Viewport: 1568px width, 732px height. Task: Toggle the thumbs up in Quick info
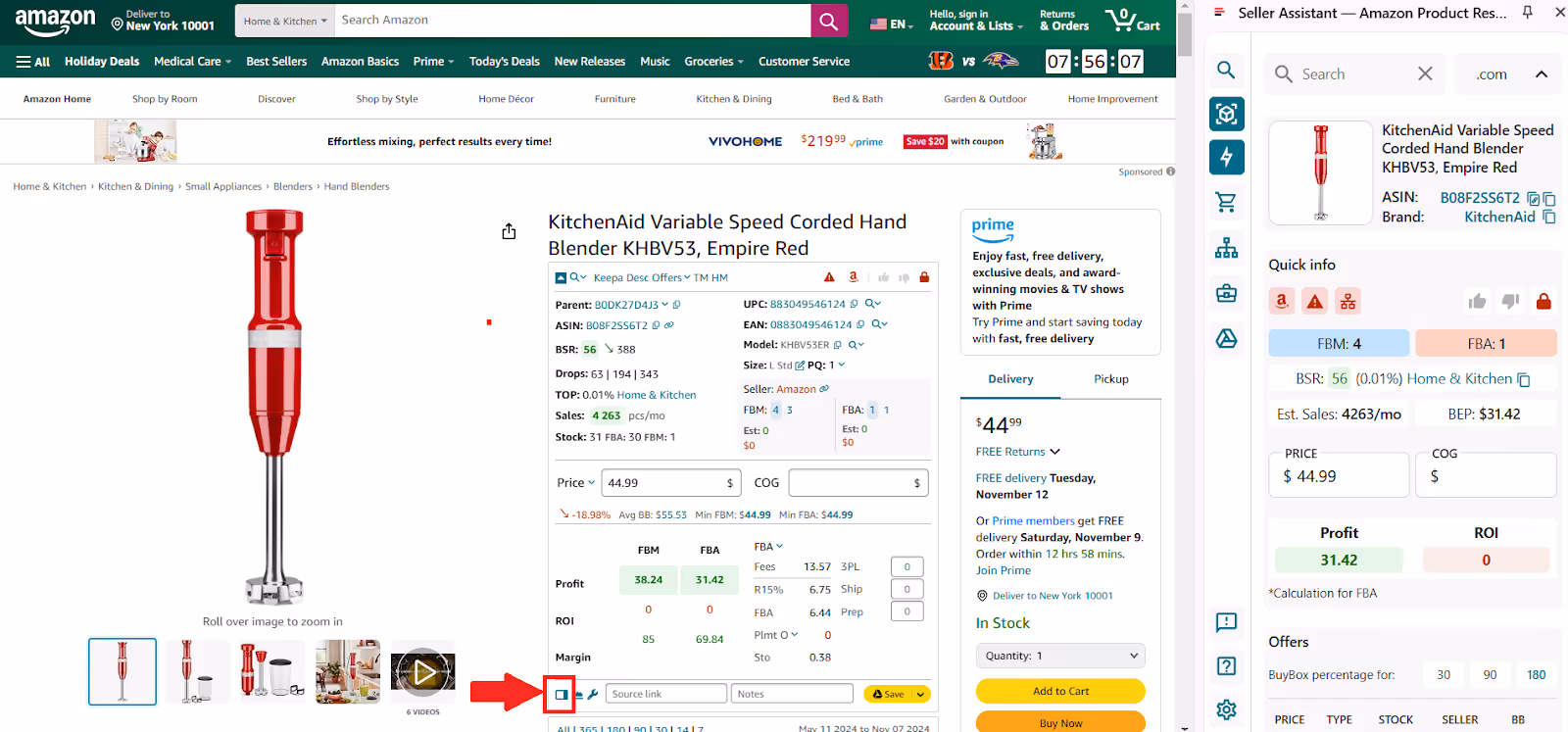[x=1477, y=301]
